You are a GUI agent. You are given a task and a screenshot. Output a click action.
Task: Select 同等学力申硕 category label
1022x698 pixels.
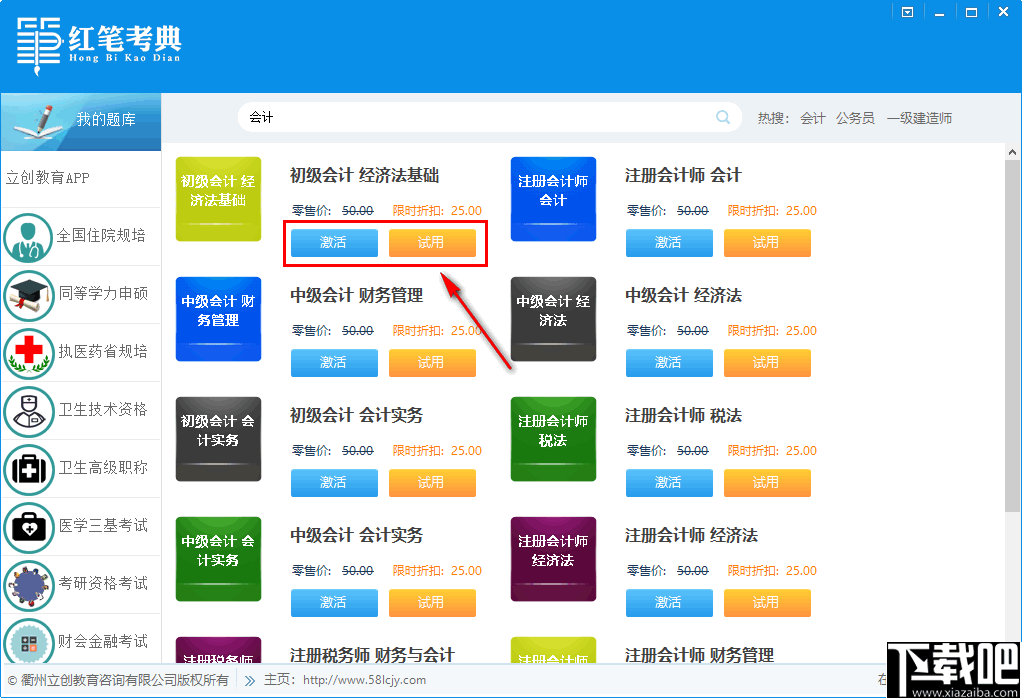(x=103, y=293)
